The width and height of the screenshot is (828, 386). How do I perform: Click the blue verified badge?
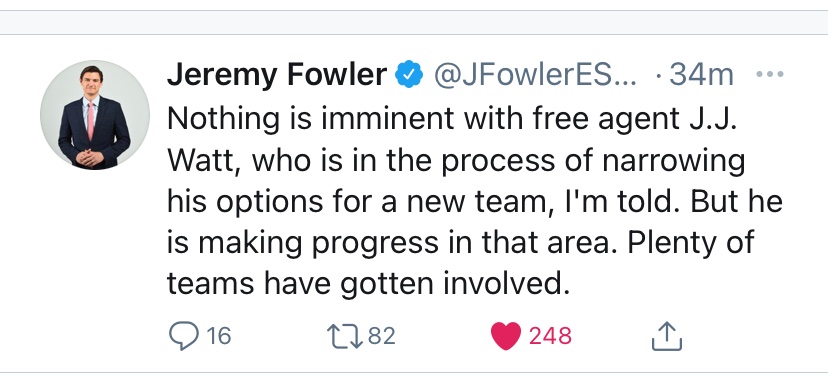click(x=410, y=75)
